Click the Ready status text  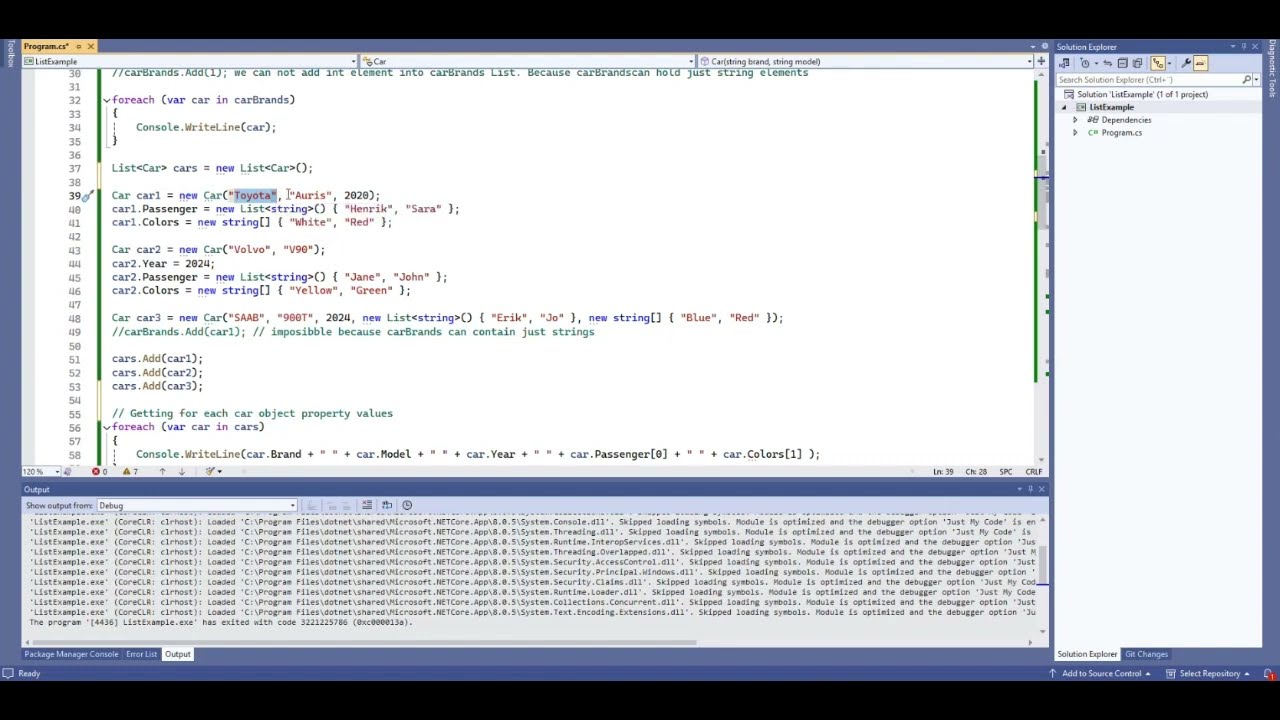[x=29, y=673]
